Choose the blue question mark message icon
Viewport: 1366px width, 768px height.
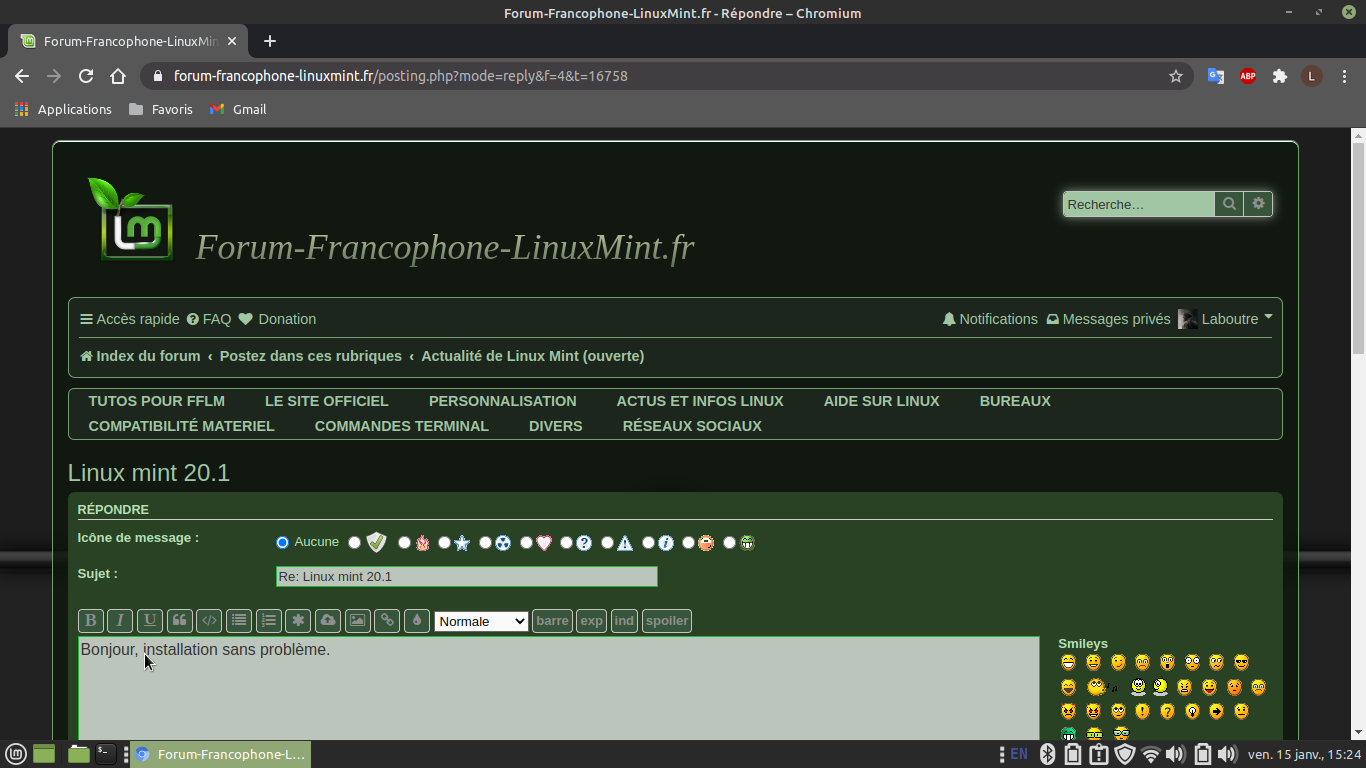566,543
